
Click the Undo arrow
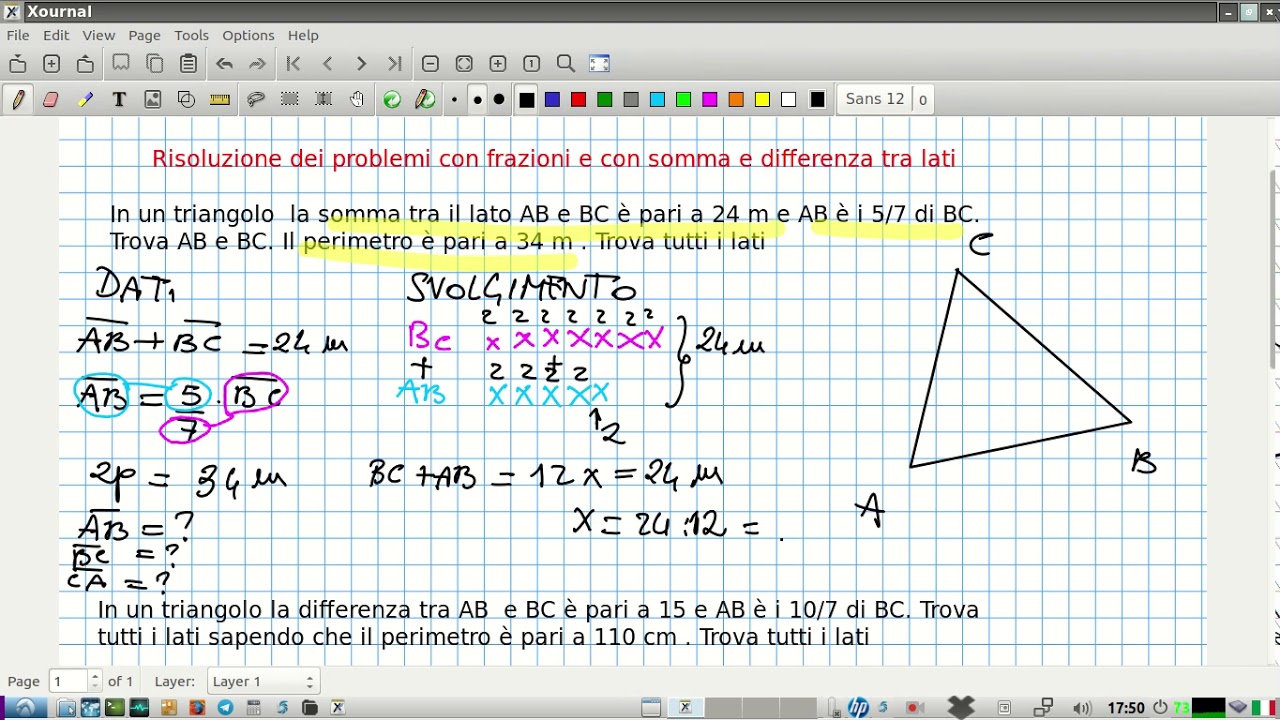click(x=224, y=64)
